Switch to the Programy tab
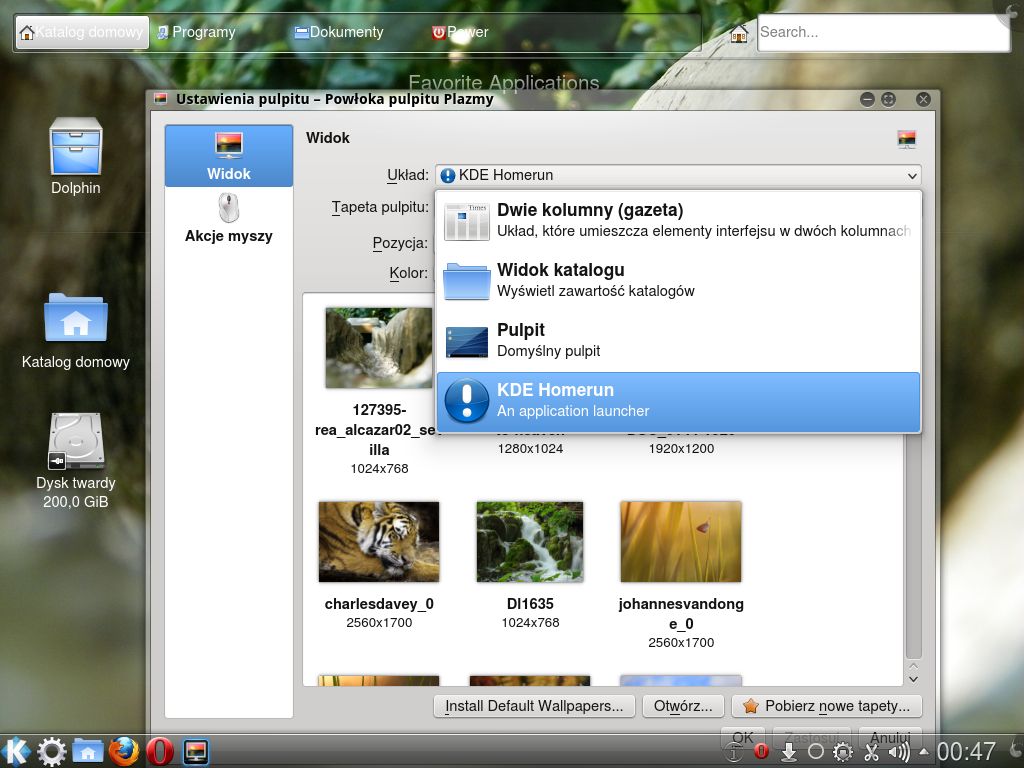 click(196, 32)
